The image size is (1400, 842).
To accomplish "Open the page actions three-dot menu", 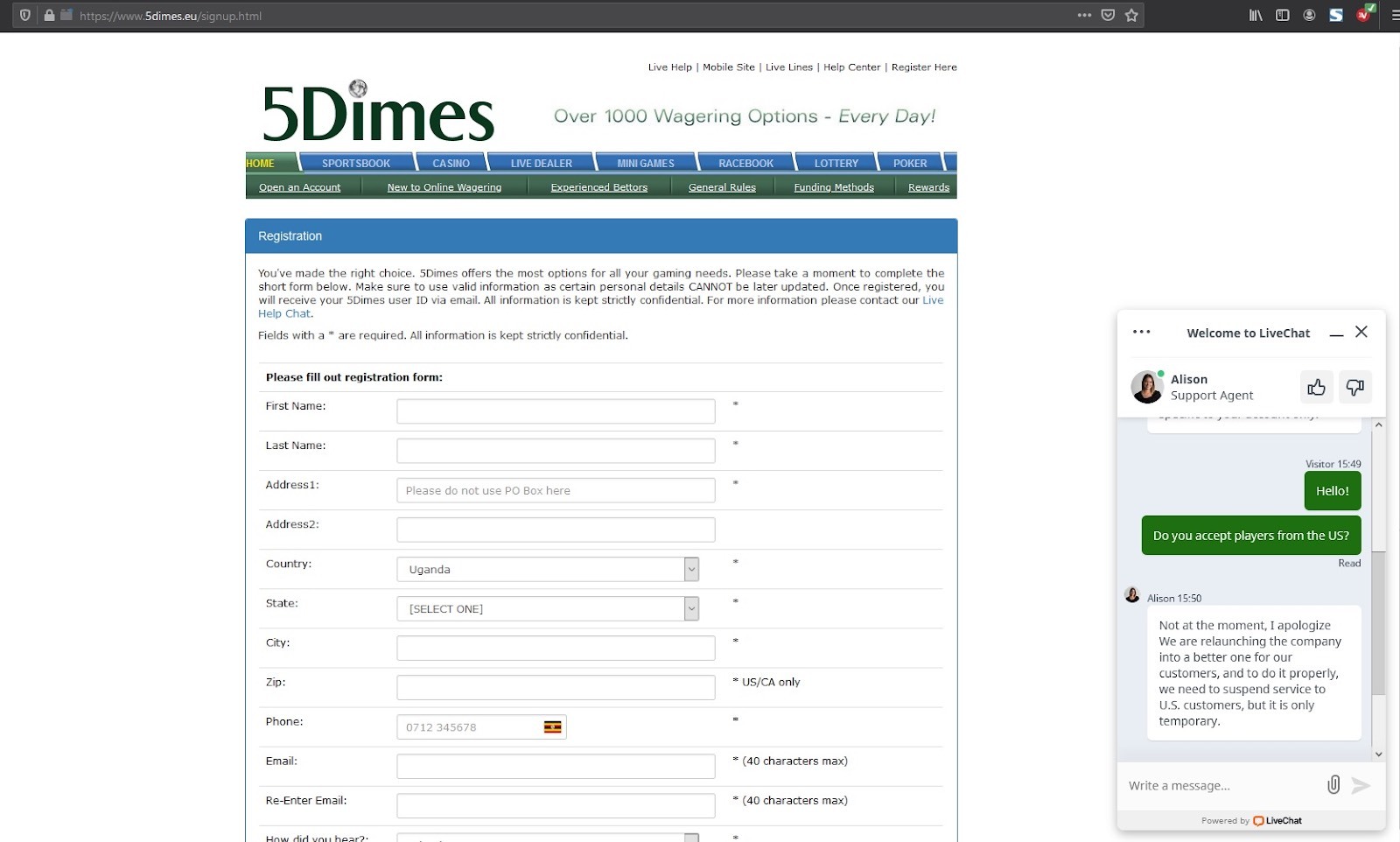I will coord(1084,15).
